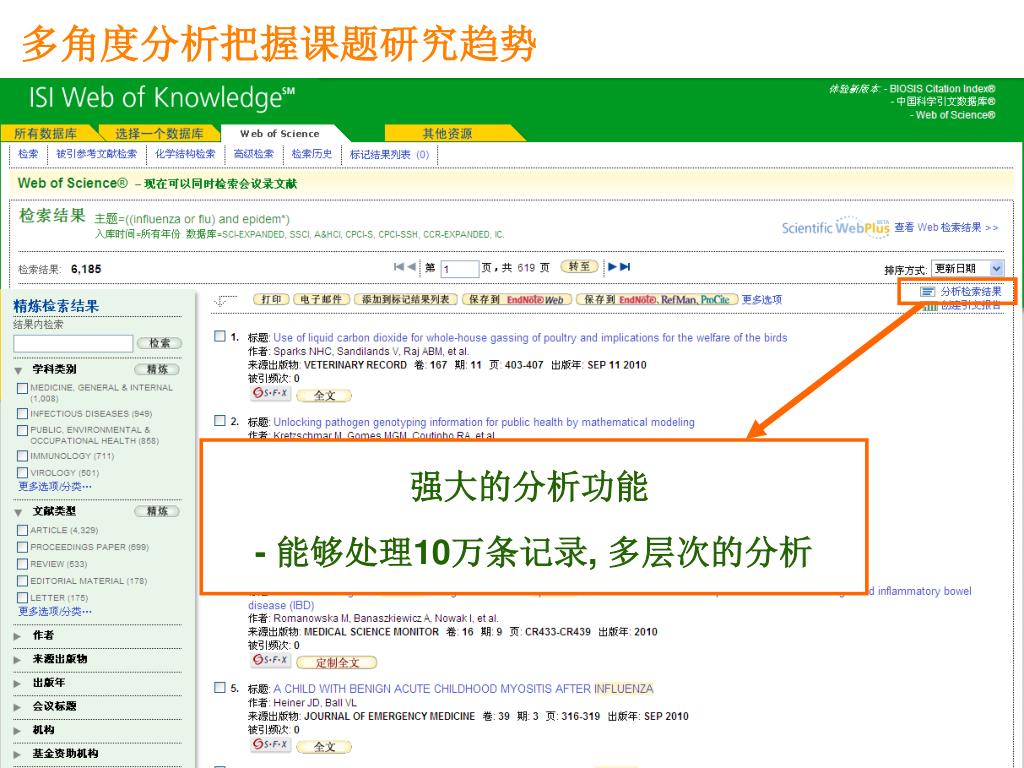Check the PROCEEDINGS PAPER document type
The height and width of the screenshot is (768, 1024).
tap(22, 547)
